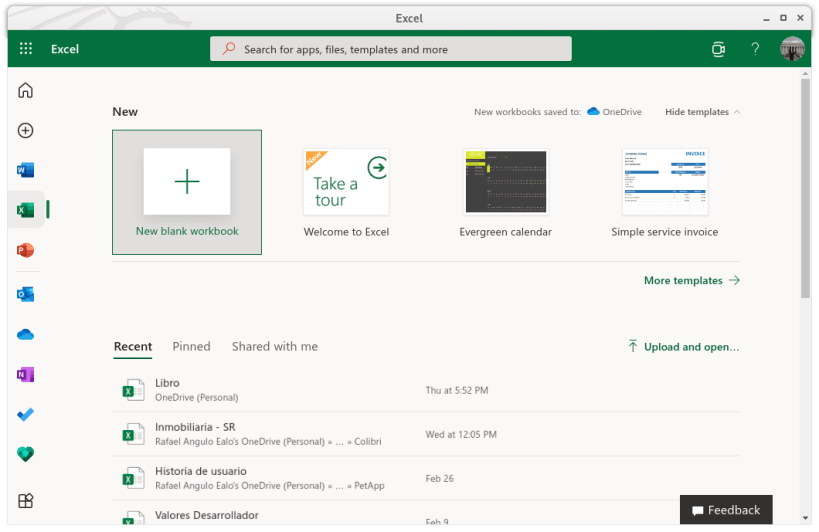Click the Libro Excel file icon
The width and height of the screenshot is (819, 532).
tap(133, 390)
